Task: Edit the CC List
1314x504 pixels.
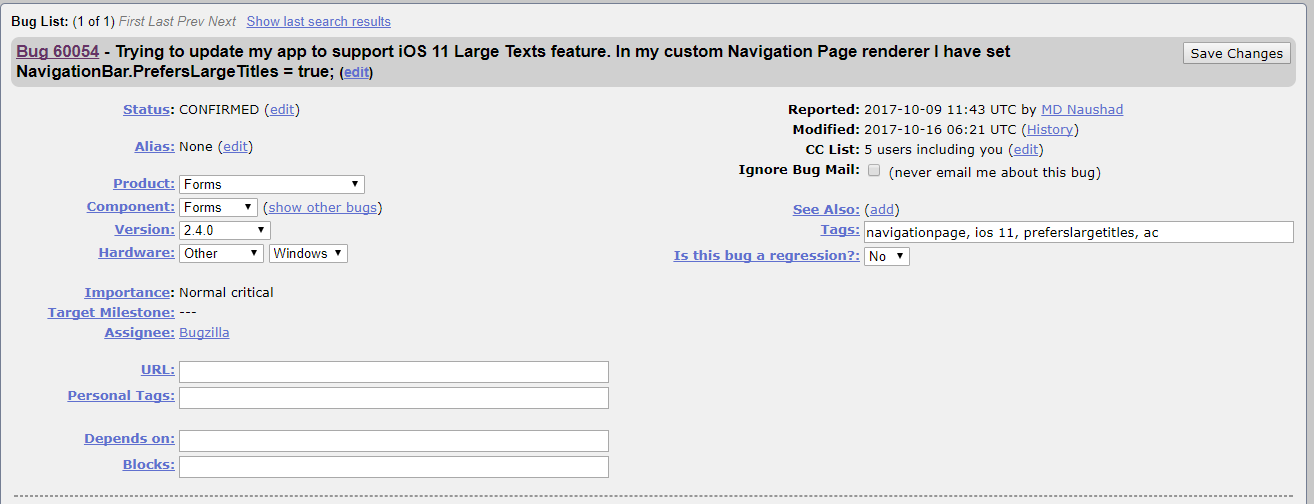Action: (1025, 149)
